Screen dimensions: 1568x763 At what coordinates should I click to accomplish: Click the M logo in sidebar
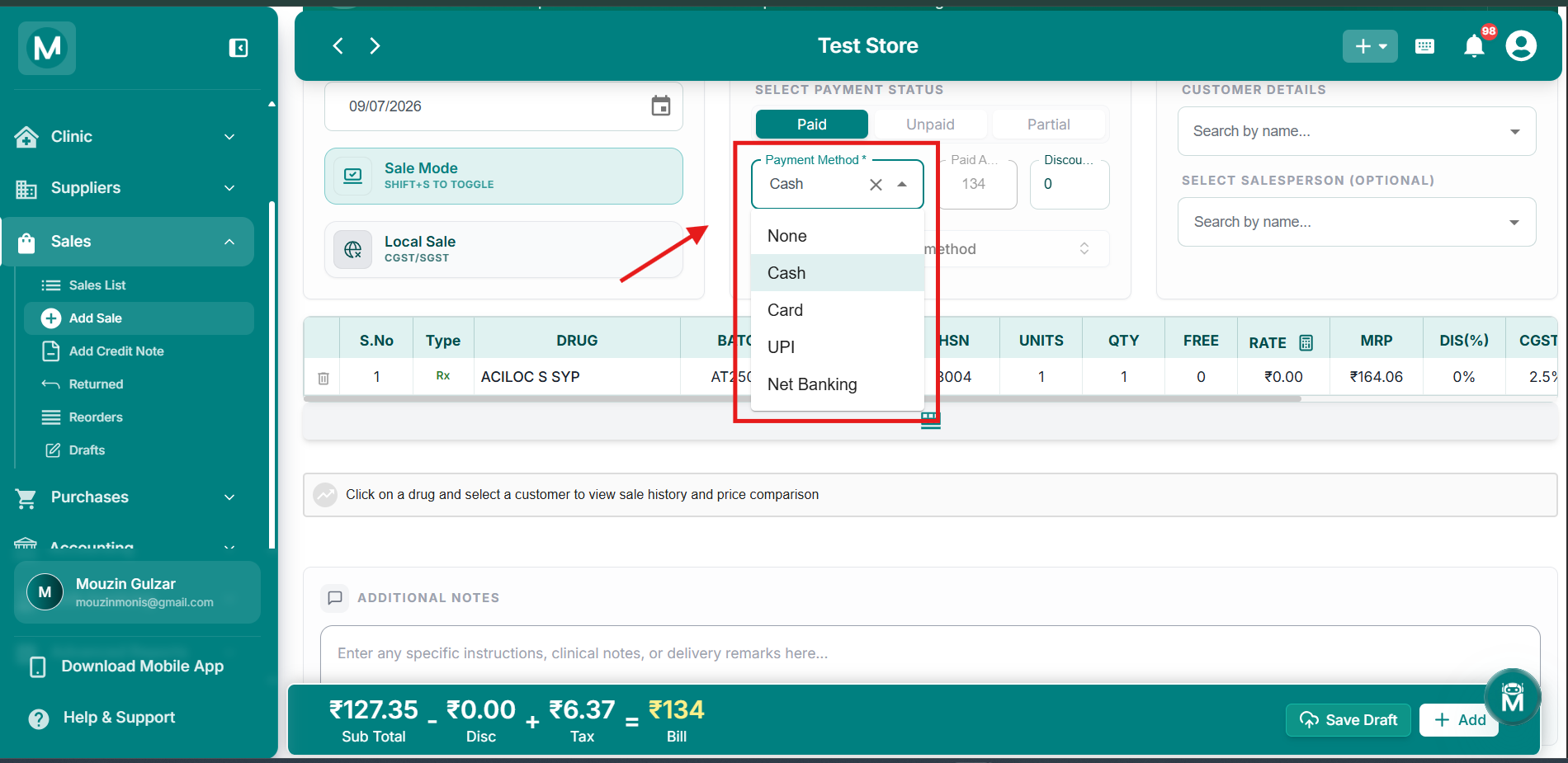47,48
